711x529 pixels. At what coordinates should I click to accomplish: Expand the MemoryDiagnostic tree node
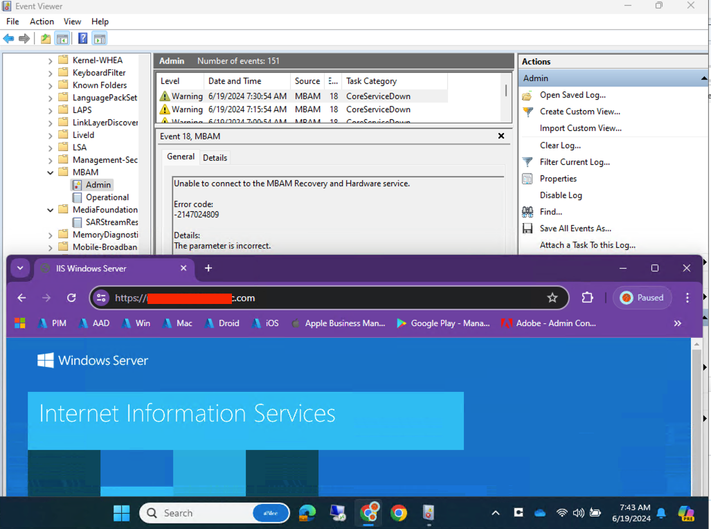pos(50,235)
